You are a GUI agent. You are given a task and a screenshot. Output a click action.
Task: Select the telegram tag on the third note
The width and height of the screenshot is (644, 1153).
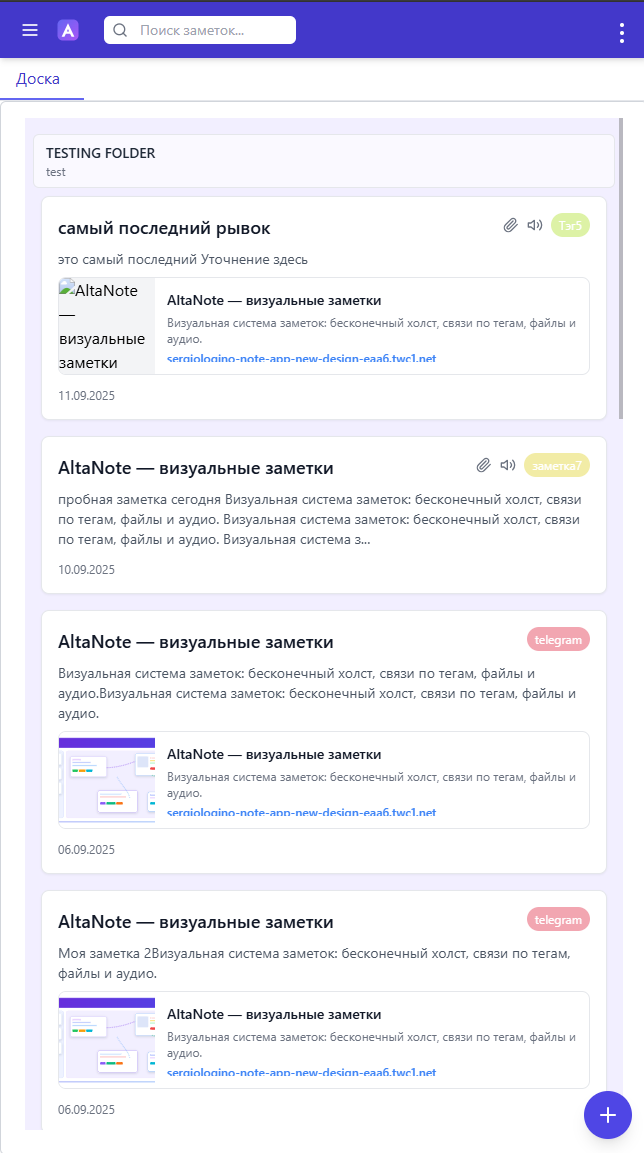tap(558, 639)
